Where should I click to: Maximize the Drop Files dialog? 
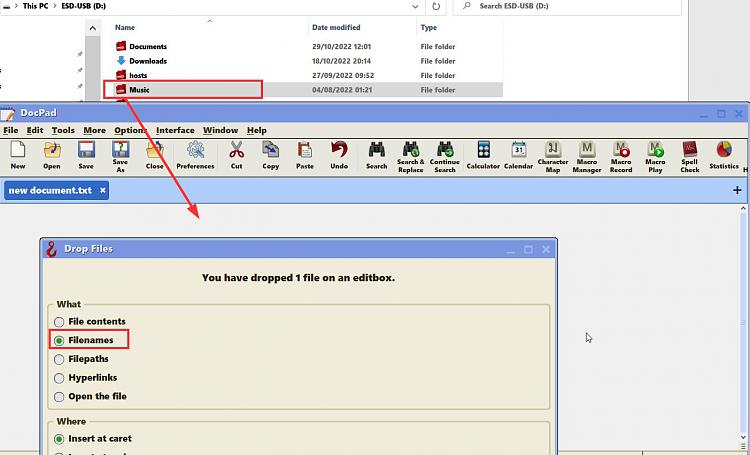coord(528,249)
